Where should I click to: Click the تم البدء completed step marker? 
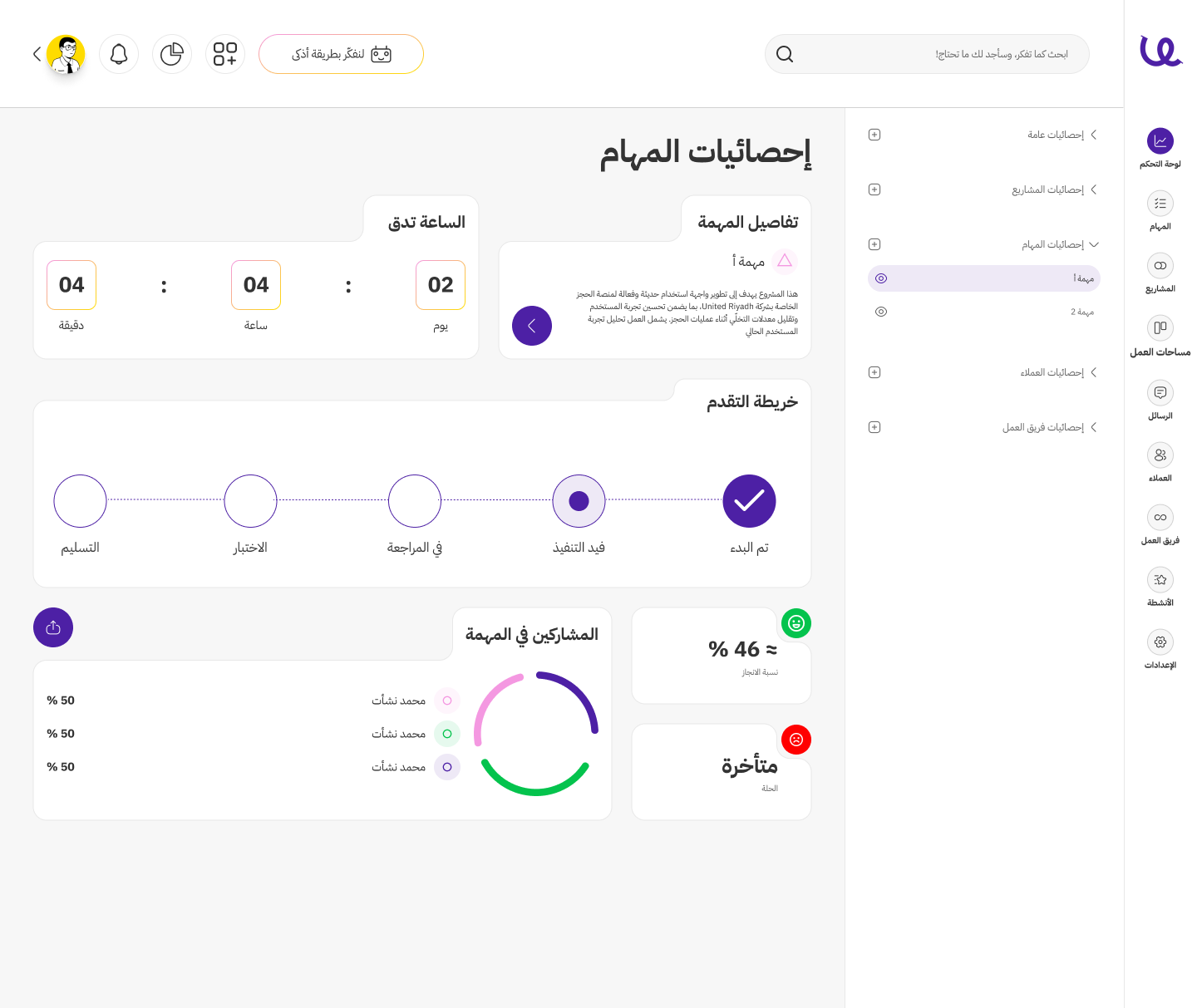[749, 501]
